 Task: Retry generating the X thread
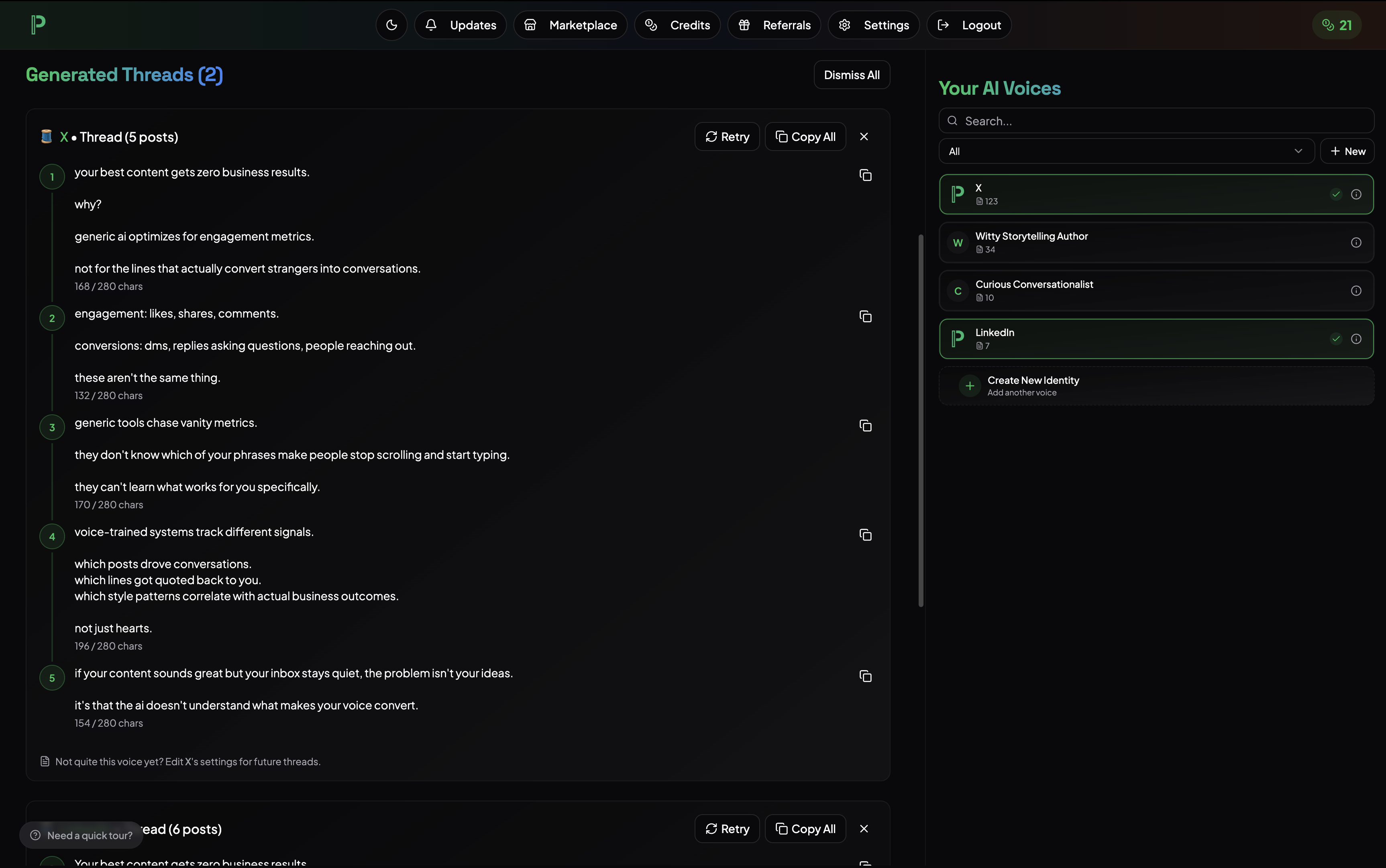point(726,137)
